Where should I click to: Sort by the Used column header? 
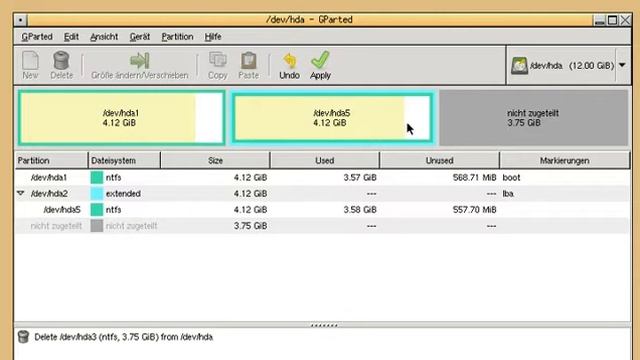coord(324,160)
